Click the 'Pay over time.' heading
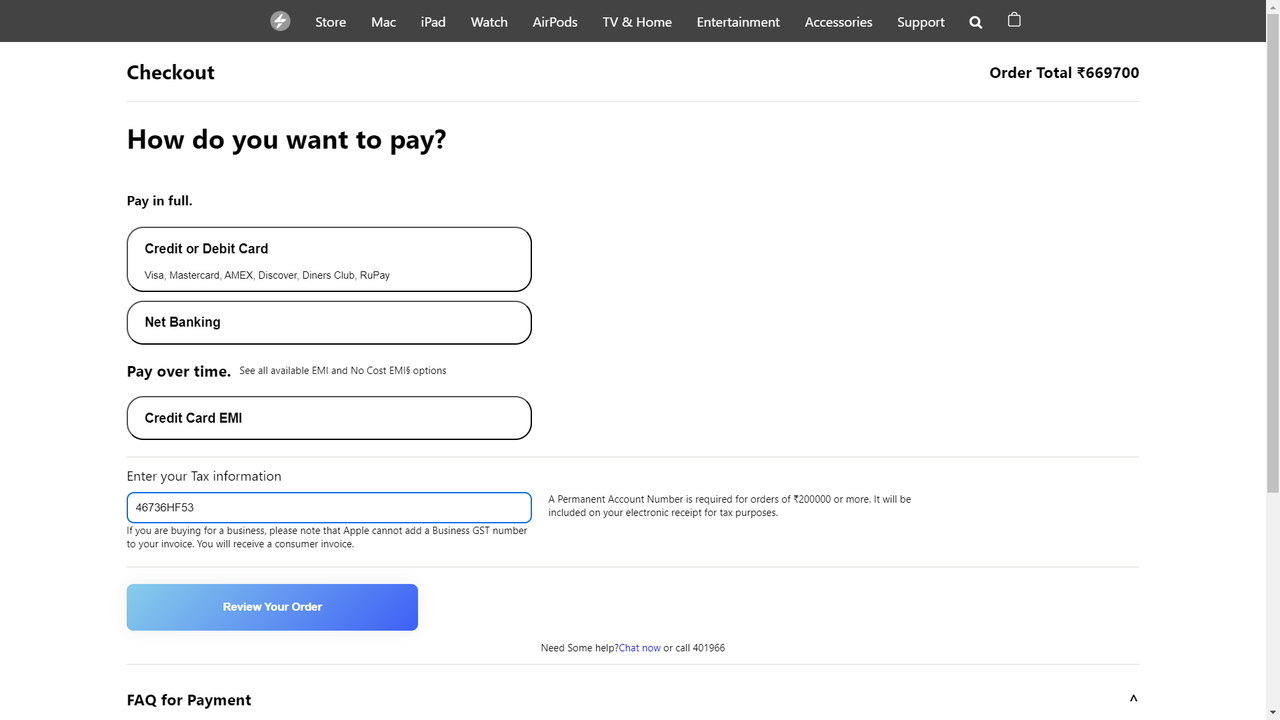This screenshot has width=1280, height=720. click(179, 371)
